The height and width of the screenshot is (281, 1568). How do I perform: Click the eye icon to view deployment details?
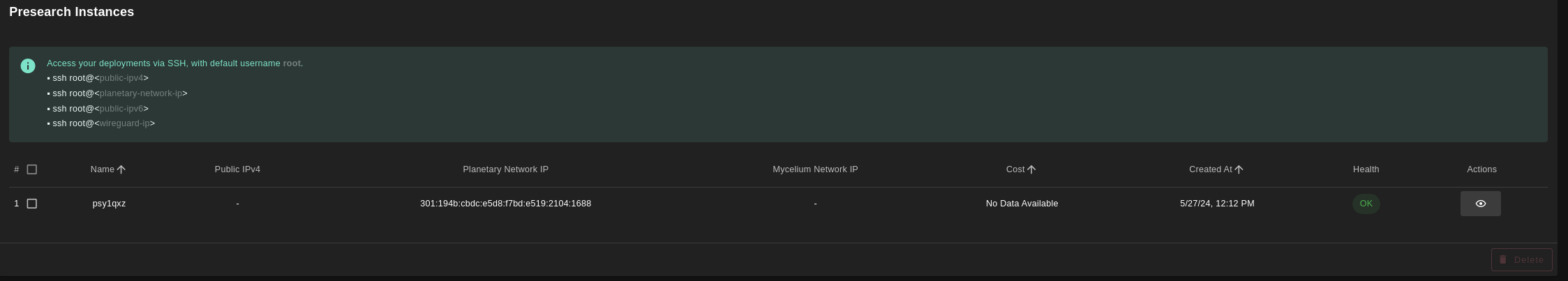[x=1480, y=204]
